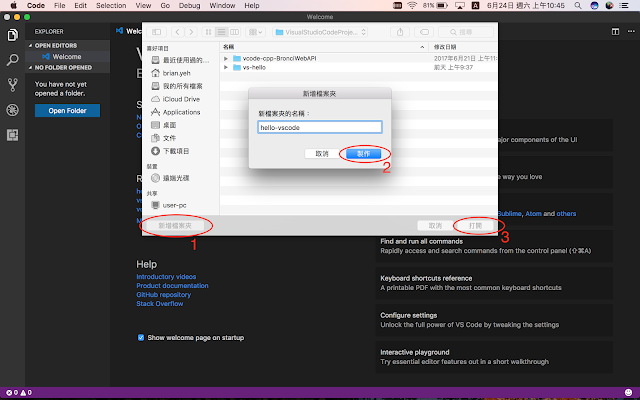The image size is (640, 400).
Task: Open Interactive playground walkthrough
Action: (x=494, y=357)
